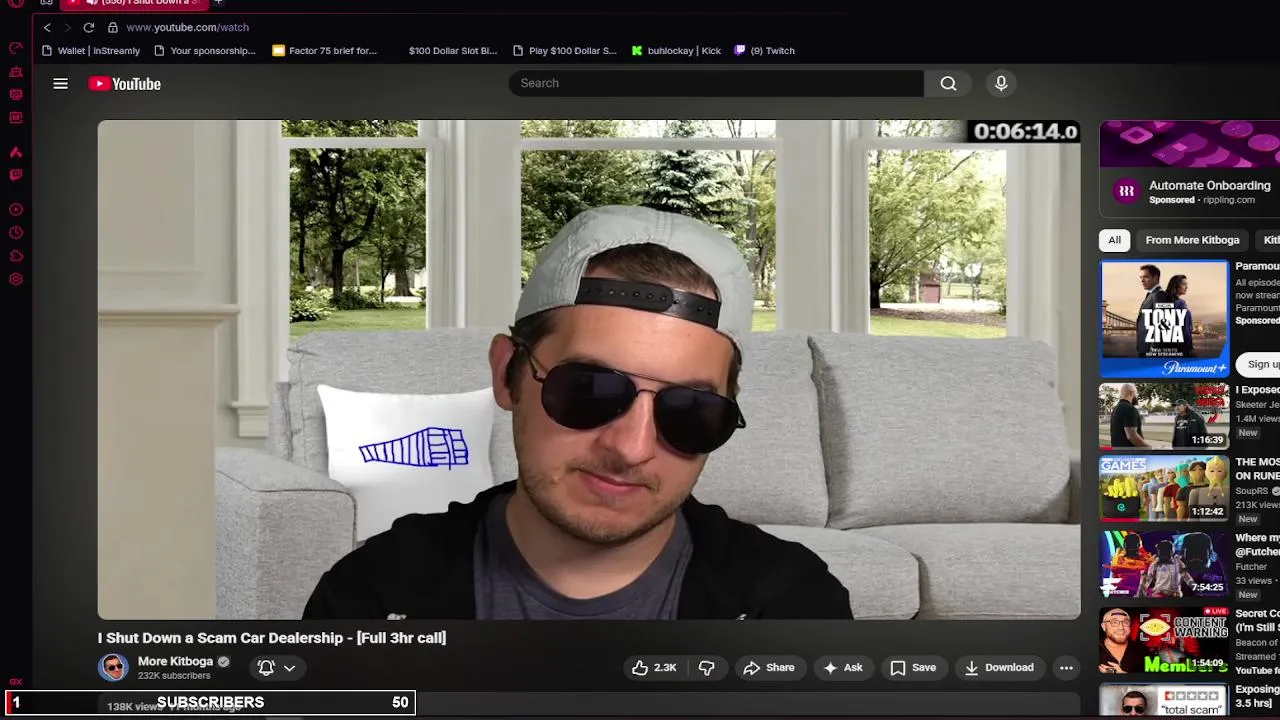Image resolution: width=1280 pixels, height=720 pixels.
Task: Select the 'From More Kitboga' filter chip
Action: click(x=1192, y=240)
